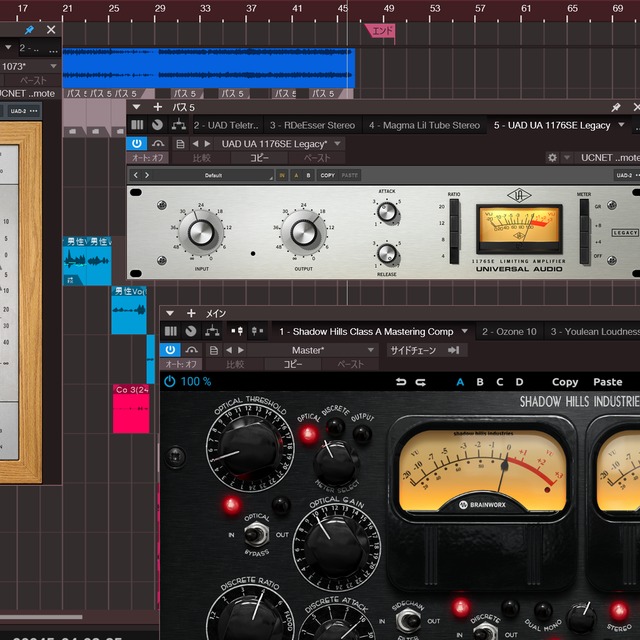Bypass the UAD 1176SE Legacy power button
The height and width of the screenshot is (640, 640).
pos(137,144)
